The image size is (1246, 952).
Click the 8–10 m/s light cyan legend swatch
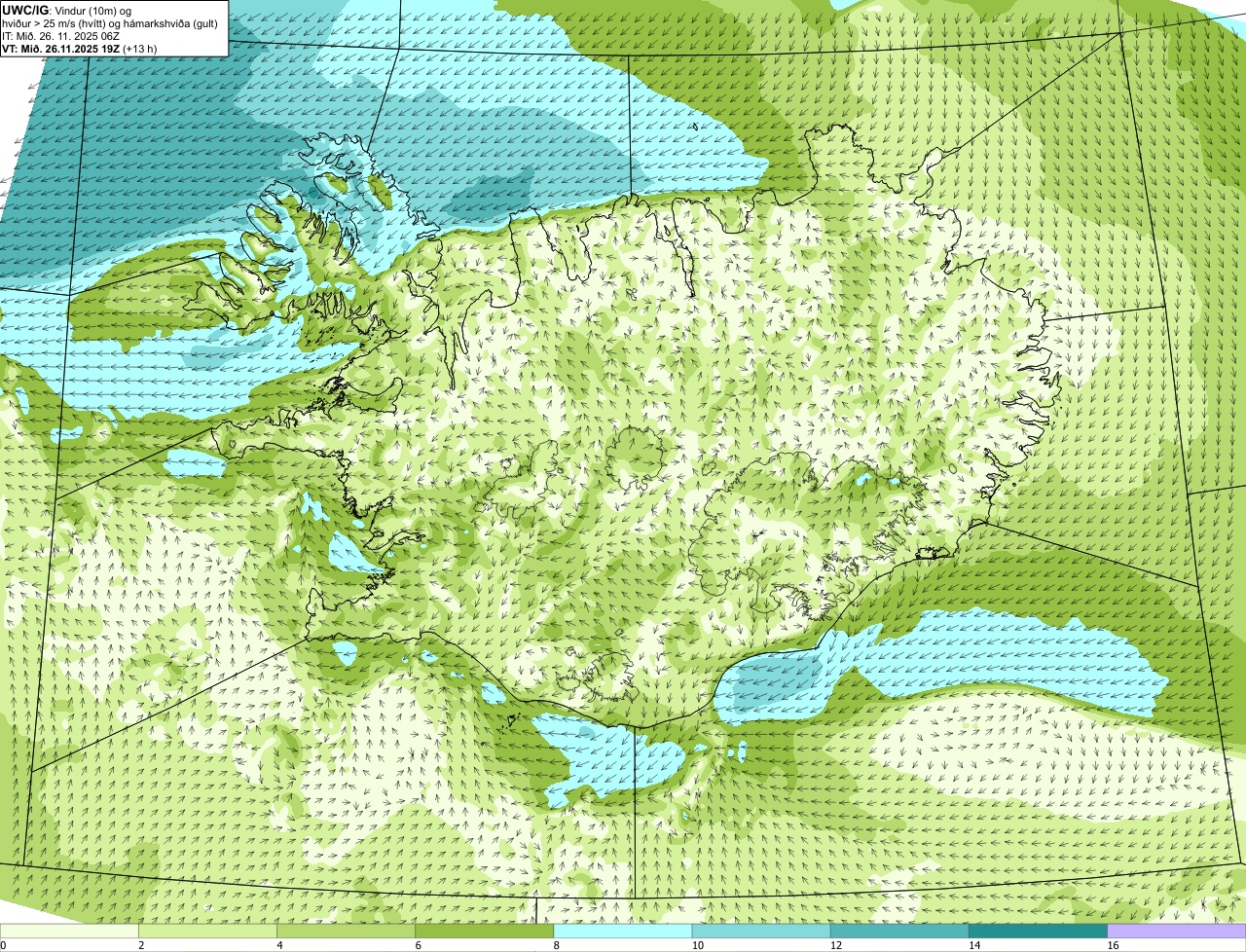coord(624,932)
